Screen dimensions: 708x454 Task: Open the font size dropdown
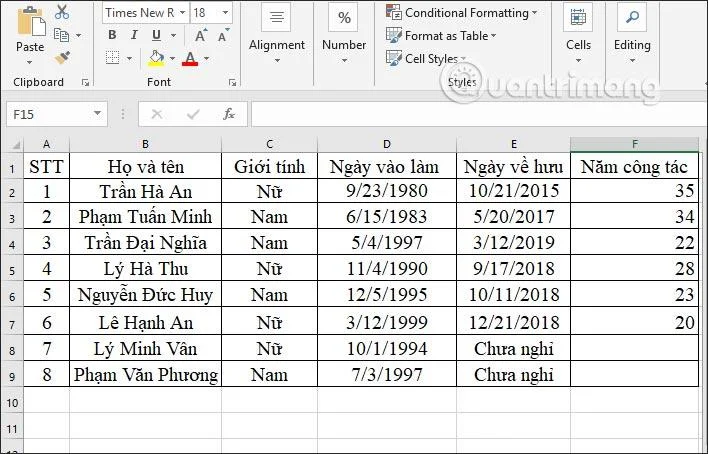point(225,13)
